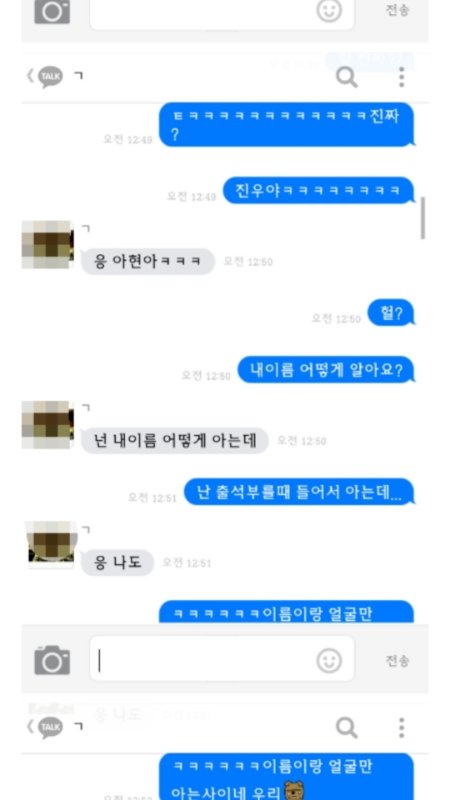The width and height of the screenshot is (450, 800).
Task: Tap the search magnifier in the upper chat header
Action: pyautogui.click(x=346, y=77)
